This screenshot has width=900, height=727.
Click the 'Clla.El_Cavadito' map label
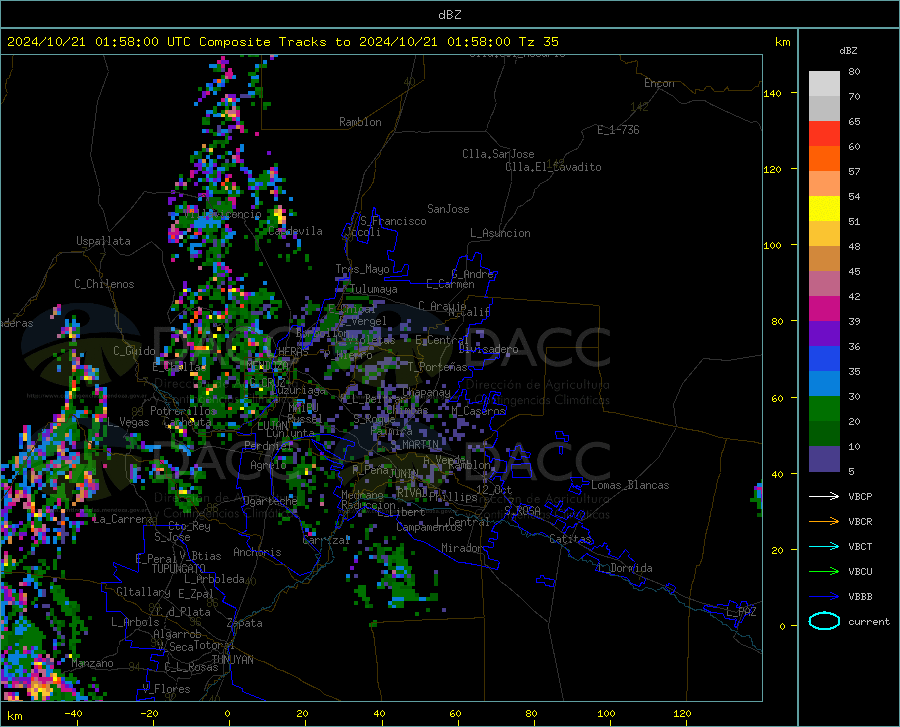coord(553,167)
